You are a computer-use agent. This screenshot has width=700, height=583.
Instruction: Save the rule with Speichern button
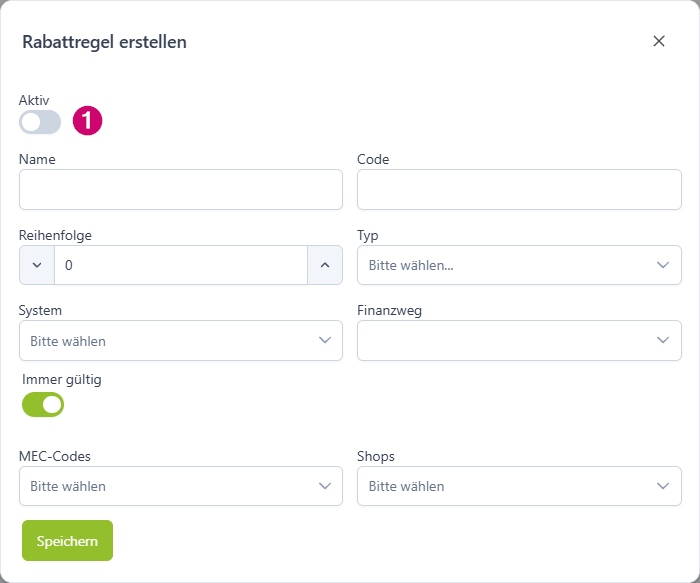pyautogui.click(x=67, y=541)
